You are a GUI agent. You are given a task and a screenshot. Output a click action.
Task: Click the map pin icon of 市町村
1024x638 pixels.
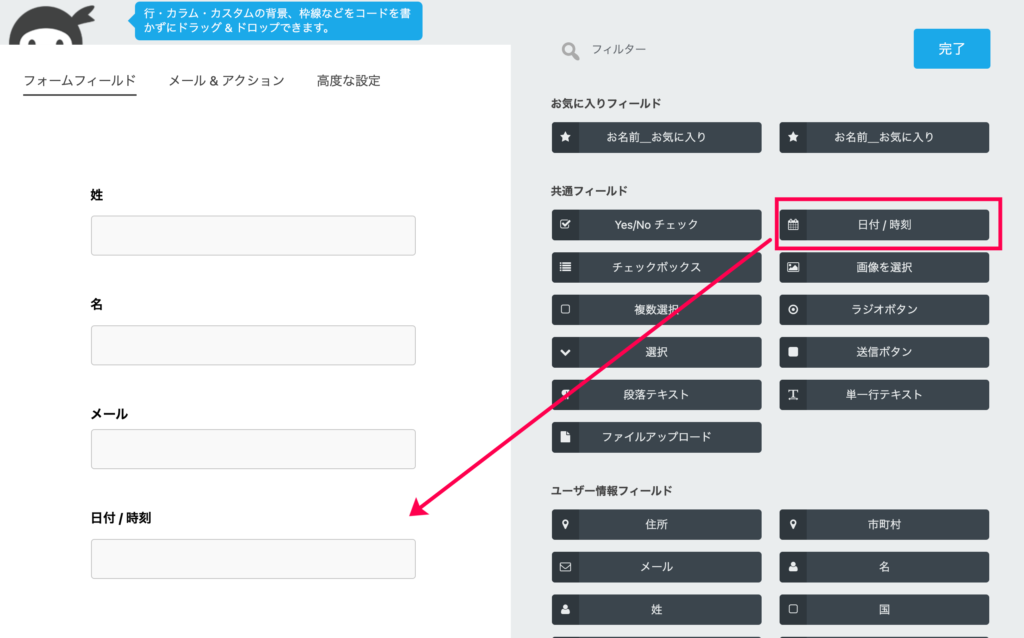tap(793, 524)
